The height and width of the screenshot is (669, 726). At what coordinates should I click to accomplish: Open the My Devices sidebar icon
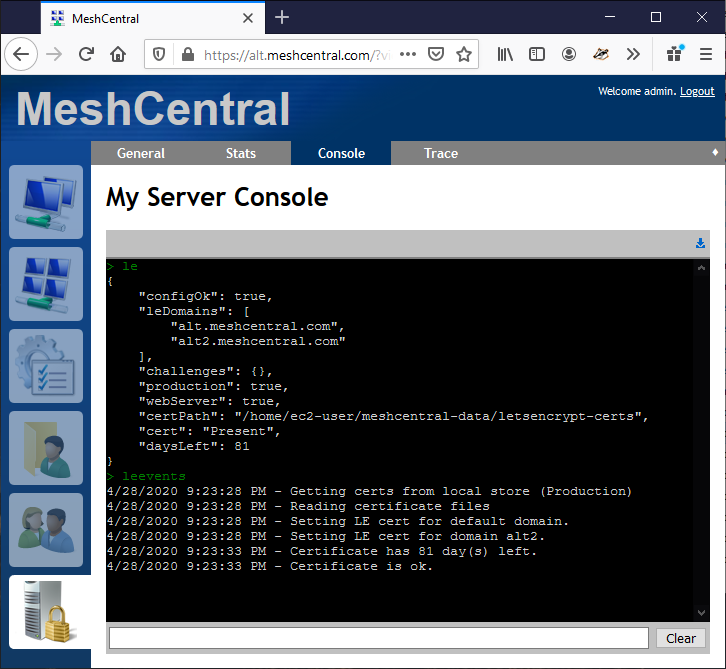click(46, 202)
